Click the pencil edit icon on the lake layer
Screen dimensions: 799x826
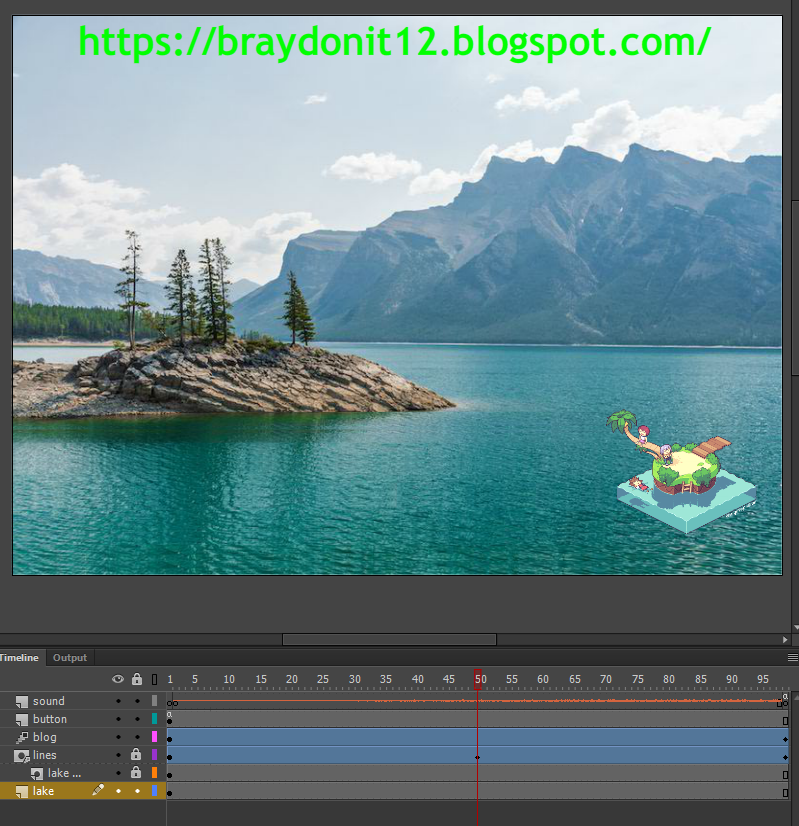(x=98, y=790)
